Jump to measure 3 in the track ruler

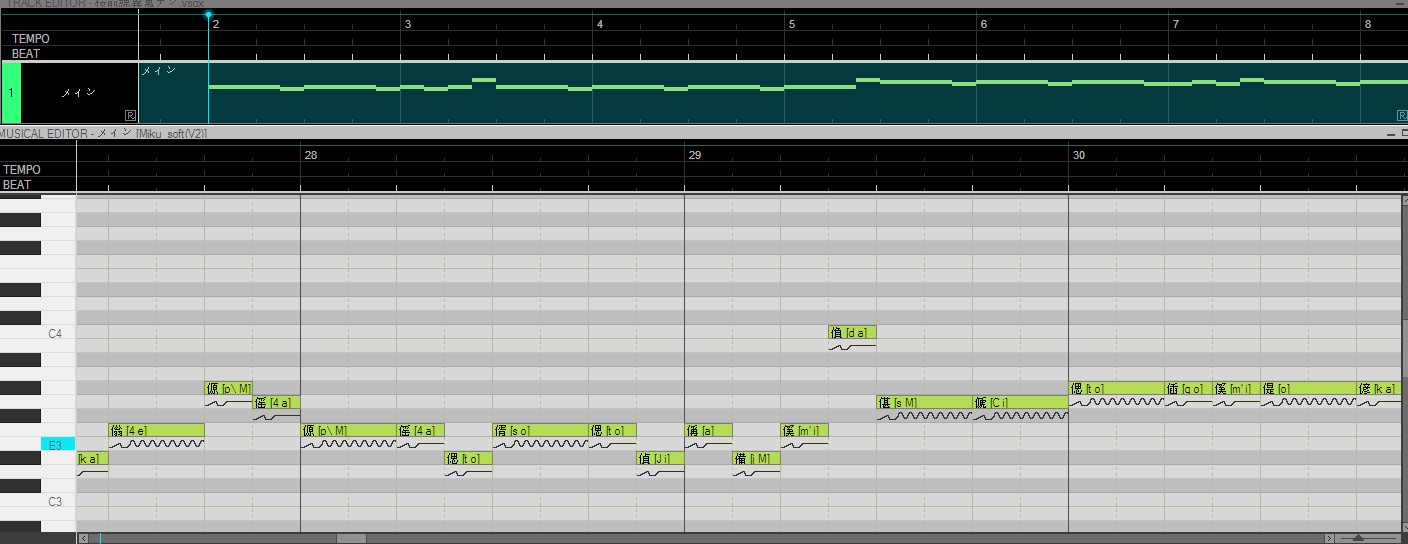pyautogui.click(x=407, y=24)
